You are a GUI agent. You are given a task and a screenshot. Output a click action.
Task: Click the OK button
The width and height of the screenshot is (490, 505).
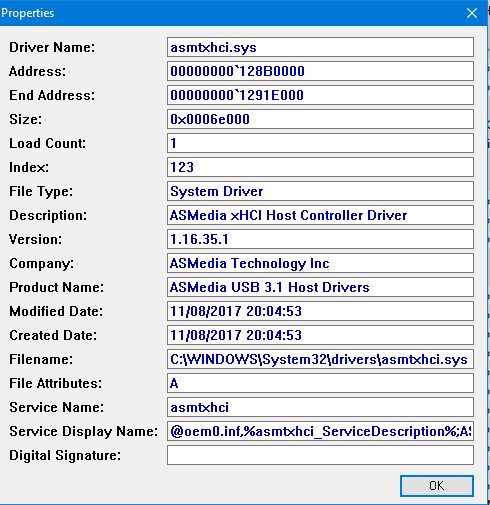point(437,486)
